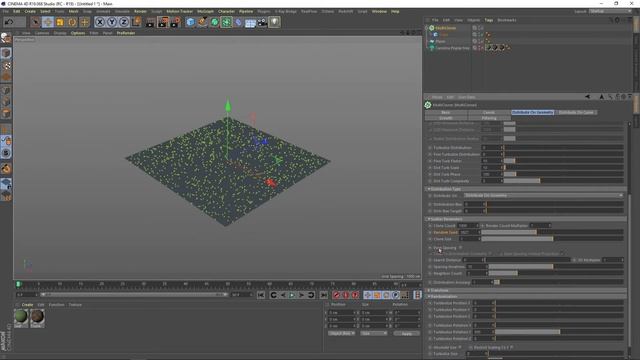Image resolution: width=640 pixels, height=360 pixels.
Task: Open the Filtering tab
Action: pos(489,118)
